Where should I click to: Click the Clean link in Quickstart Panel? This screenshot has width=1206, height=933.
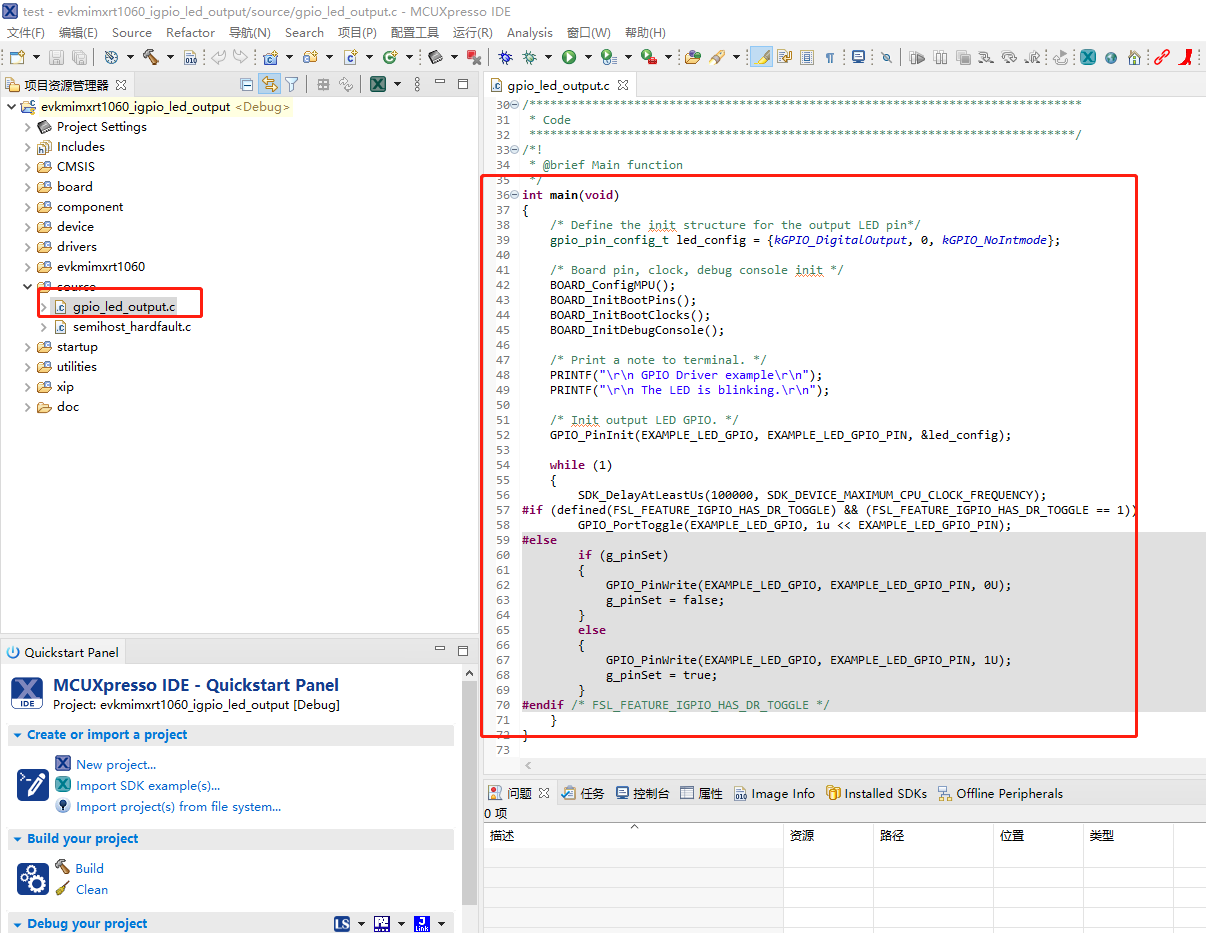(x=91, y=889)
